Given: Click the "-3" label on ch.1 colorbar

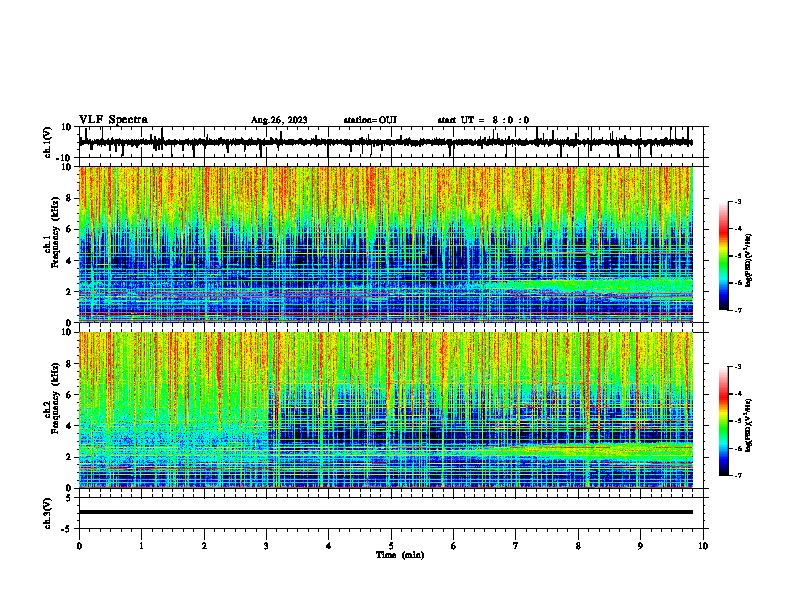Looking at the screenshot, I should [737, 202].
